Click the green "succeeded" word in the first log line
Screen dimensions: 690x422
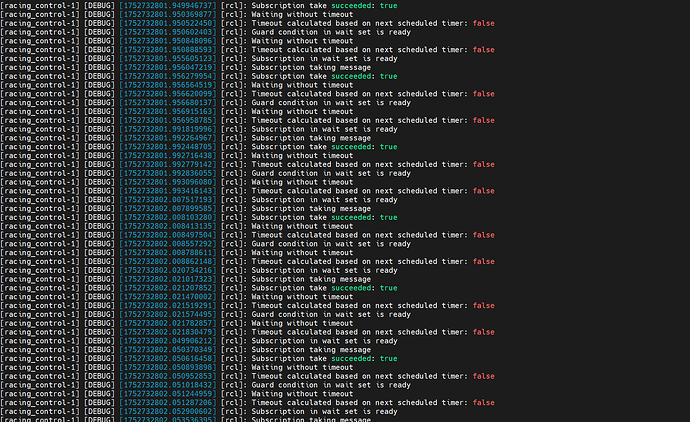[x=354, y=6]
